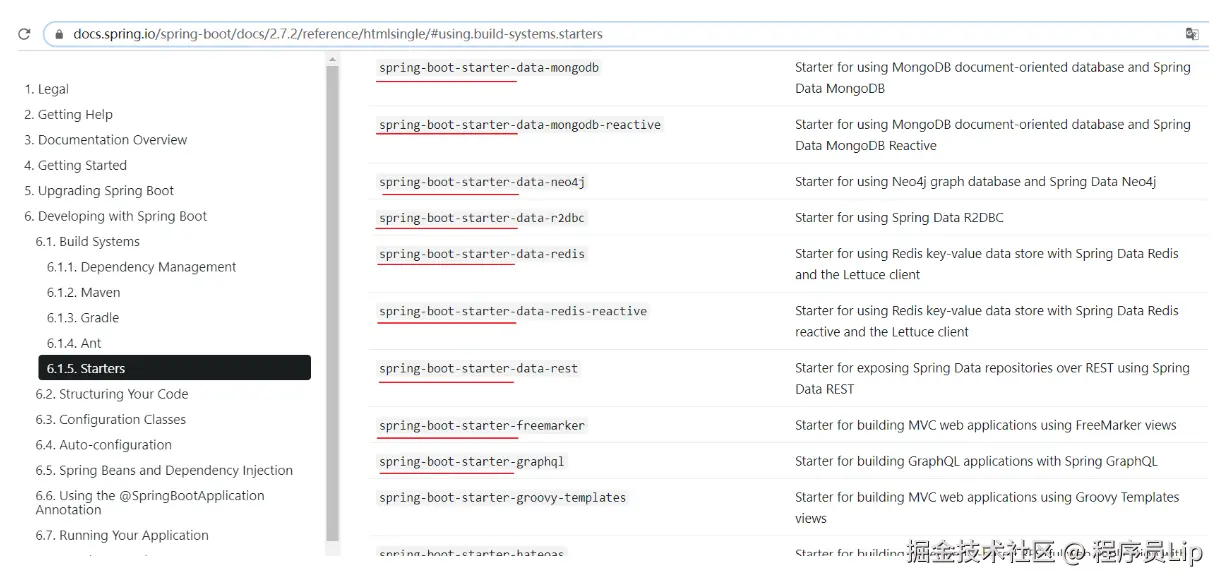Open the 1. Legal section
1222x585 pixels.
point(46,89)
